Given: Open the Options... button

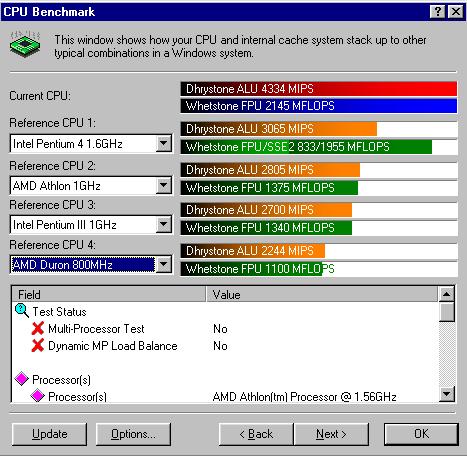Looking at the screenshot, I should [133, 434].
